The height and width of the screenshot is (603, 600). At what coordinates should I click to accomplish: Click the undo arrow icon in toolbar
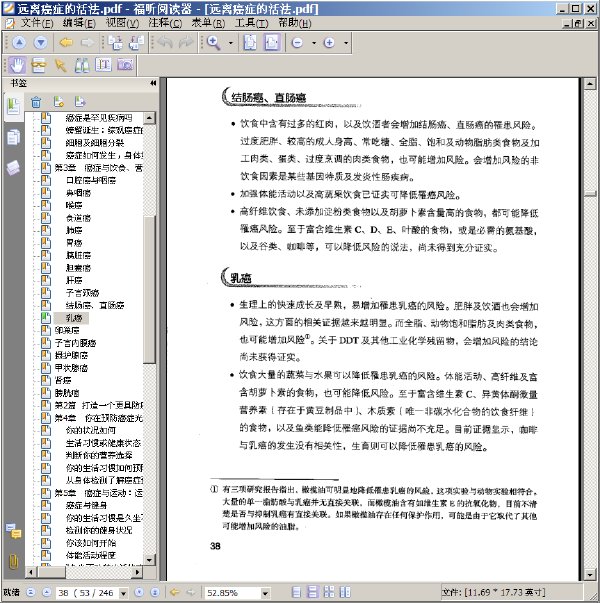click(165, 42)
